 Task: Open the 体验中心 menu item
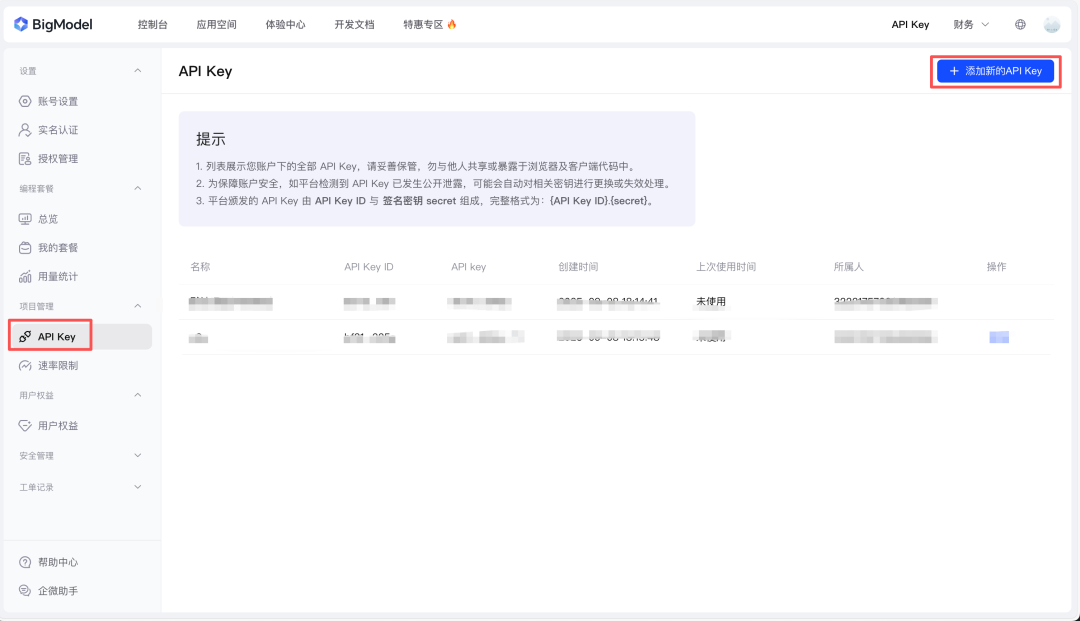click(x=287, y=24)
